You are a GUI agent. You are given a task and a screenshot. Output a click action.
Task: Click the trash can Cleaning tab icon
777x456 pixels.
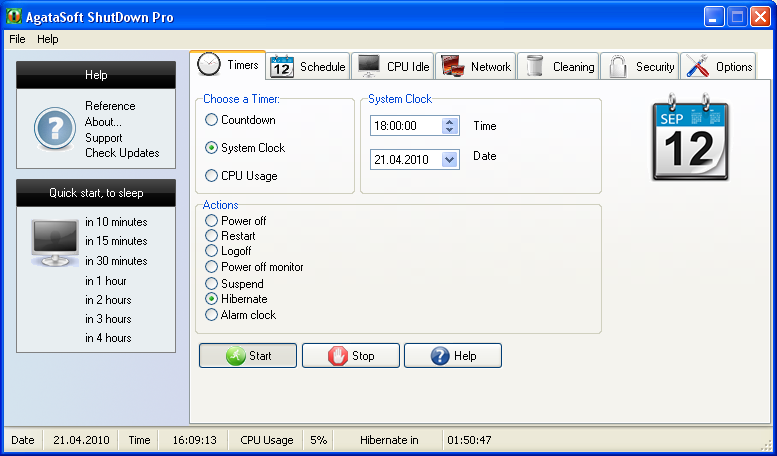click(x=535, y=66)
